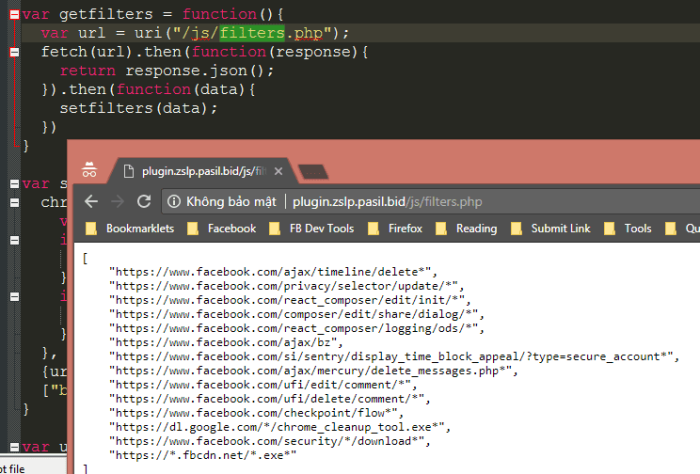Open the Bookmarklets bookmark folder
Image resolution: width=700 pixels, height=474 pixels.
click(x=130, y=229)
